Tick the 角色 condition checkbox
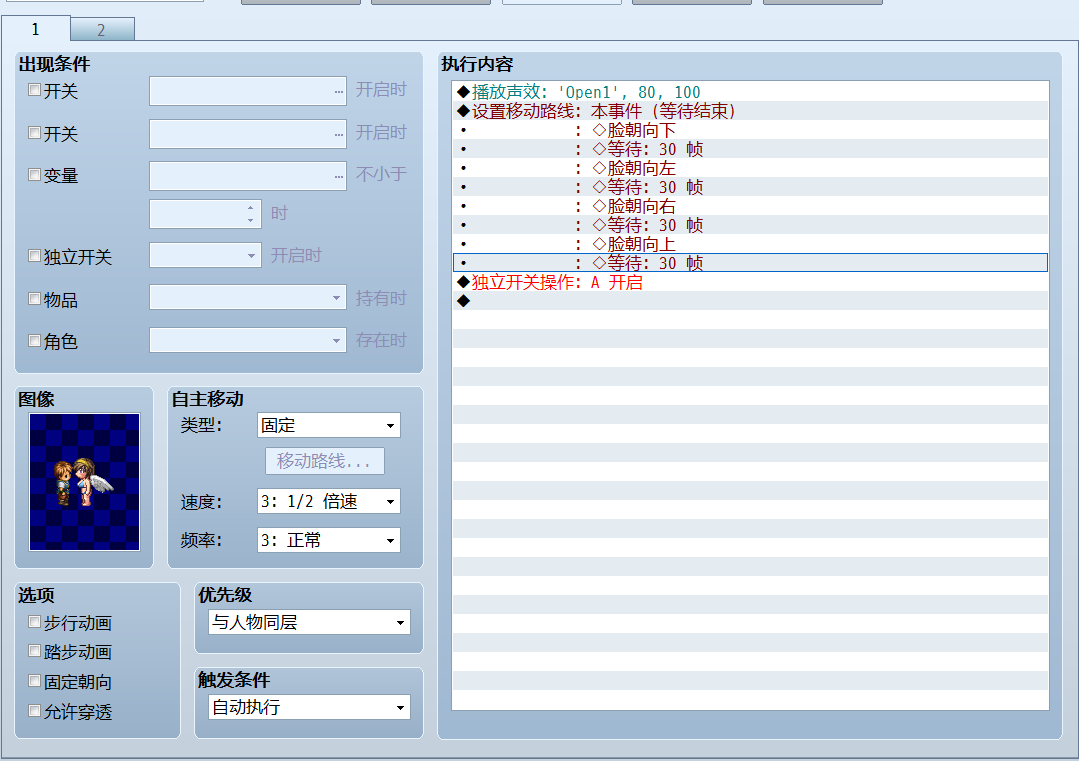1079x761 pixels. (34, 341)
